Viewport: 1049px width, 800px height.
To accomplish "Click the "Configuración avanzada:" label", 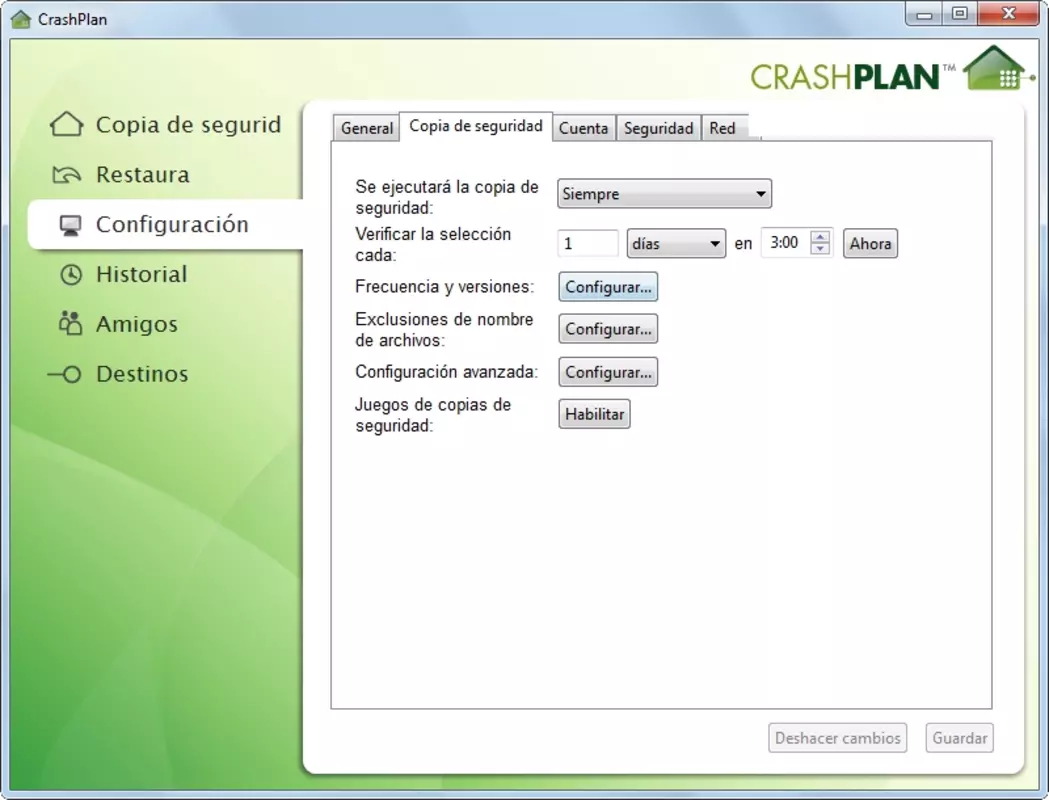I will click(446, 372).
